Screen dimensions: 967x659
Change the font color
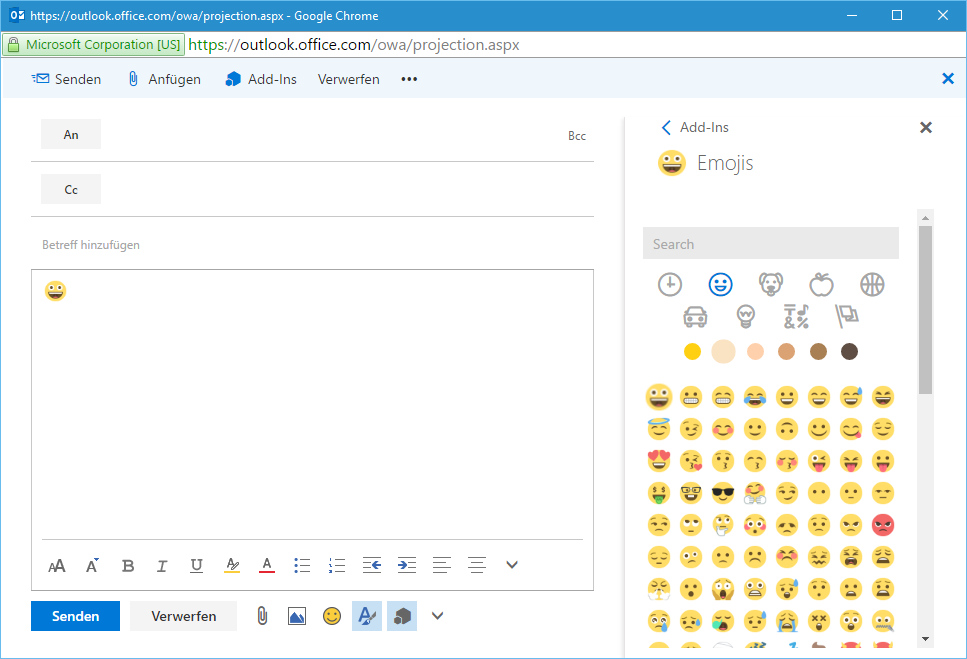tap(266, 565)
